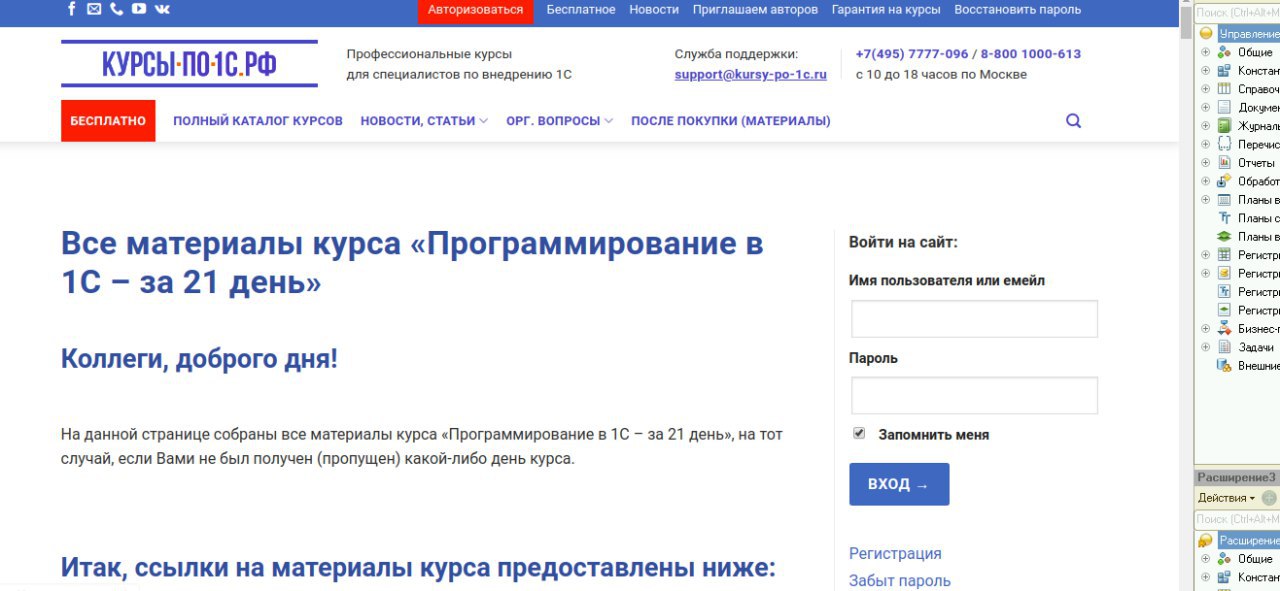Open the Facebook page icon
Screen dimensions: 1280x591
pyautogui.click(x=71, y=9)
